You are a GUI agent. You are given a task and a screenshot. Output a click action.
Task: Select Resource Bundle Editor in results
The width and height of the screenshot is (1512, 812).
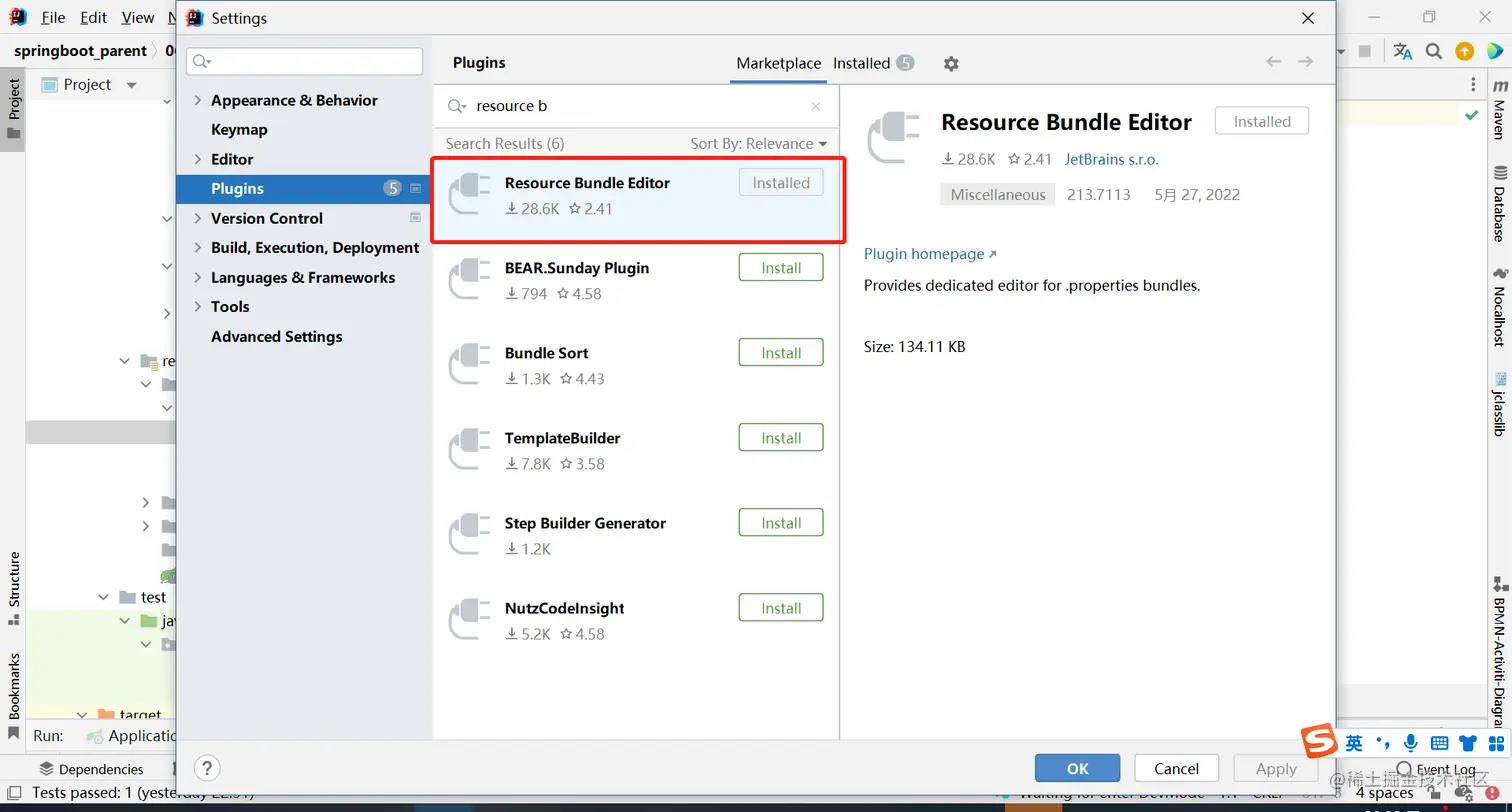(638, 200)
